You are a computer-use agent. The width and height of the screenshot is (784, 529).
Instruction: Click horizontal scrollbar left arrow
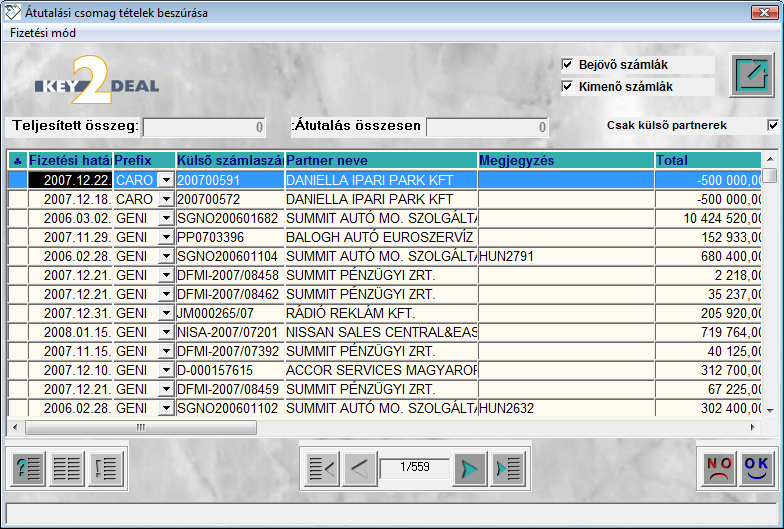(x=15, y=428)
